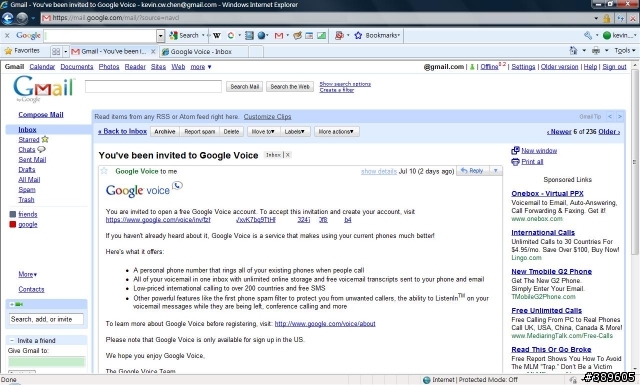Expand the Labels dropdown
Image resolution: width=640 pixels, height=385 pixels.
[x=294, y=131]
